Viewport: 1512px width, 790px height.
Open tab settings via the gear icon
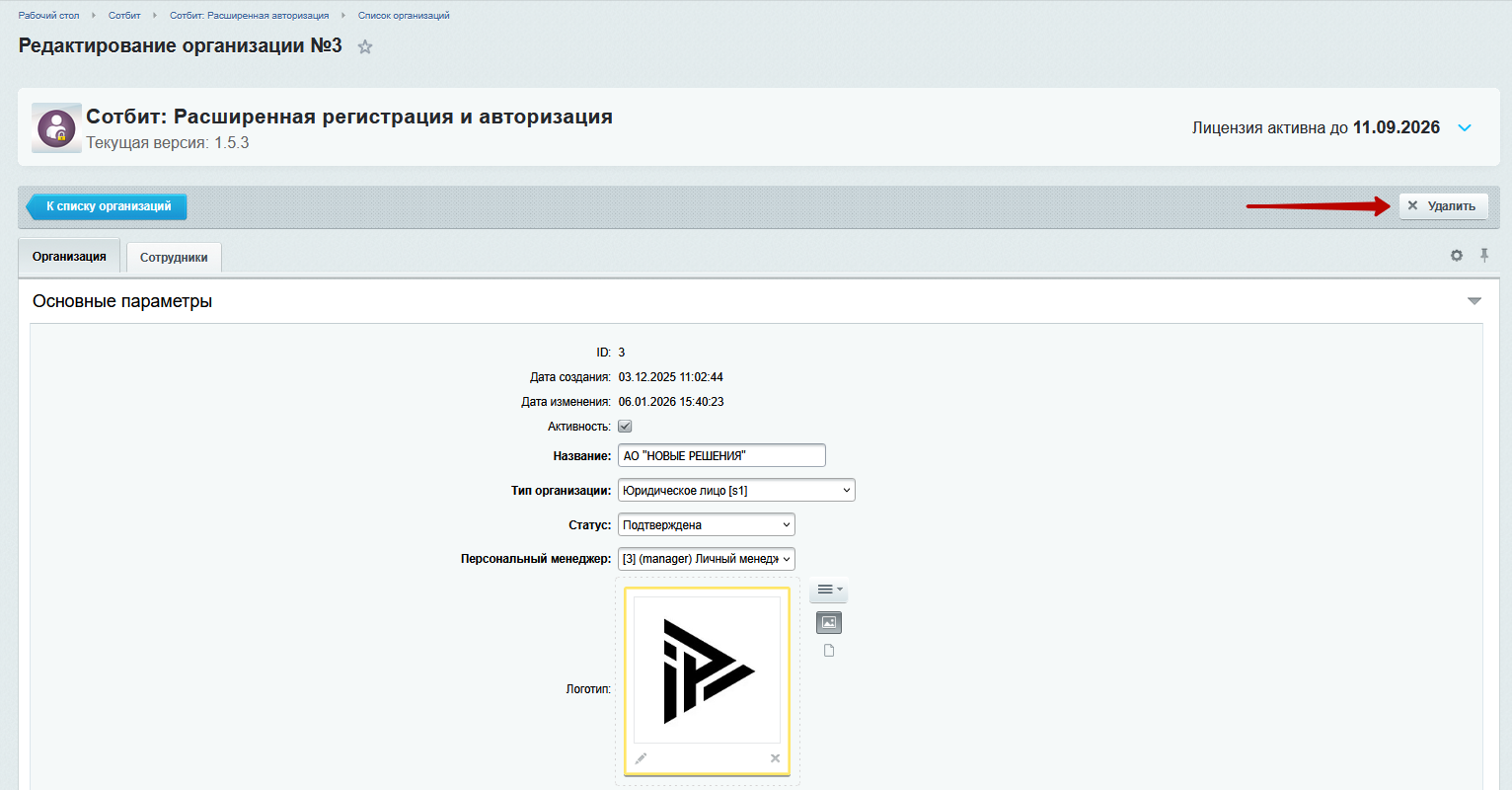tap(1457, 256)
